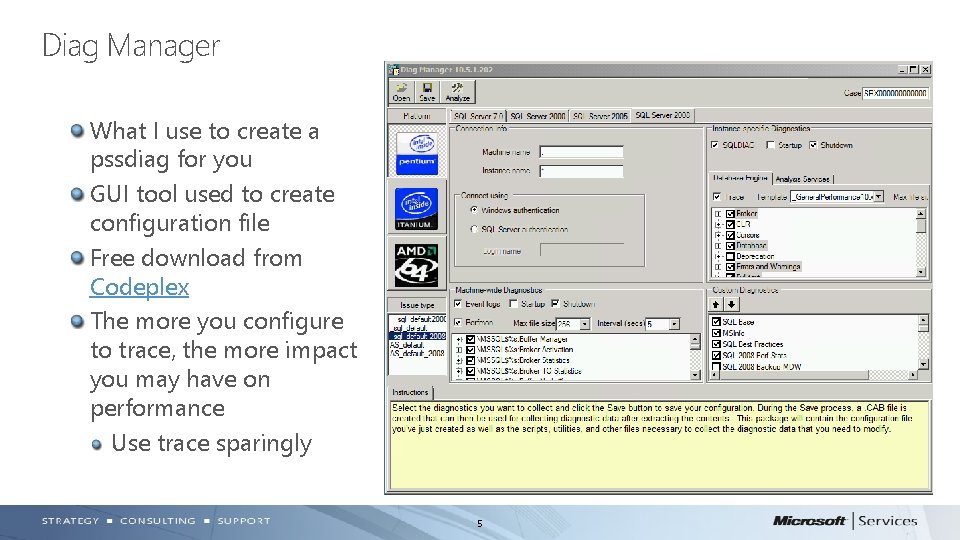Image resolution: width=960 pixels, height=540 pixels.
Task: Uncheck the SQL Base custom diagnostic
Action: [716, 321]
